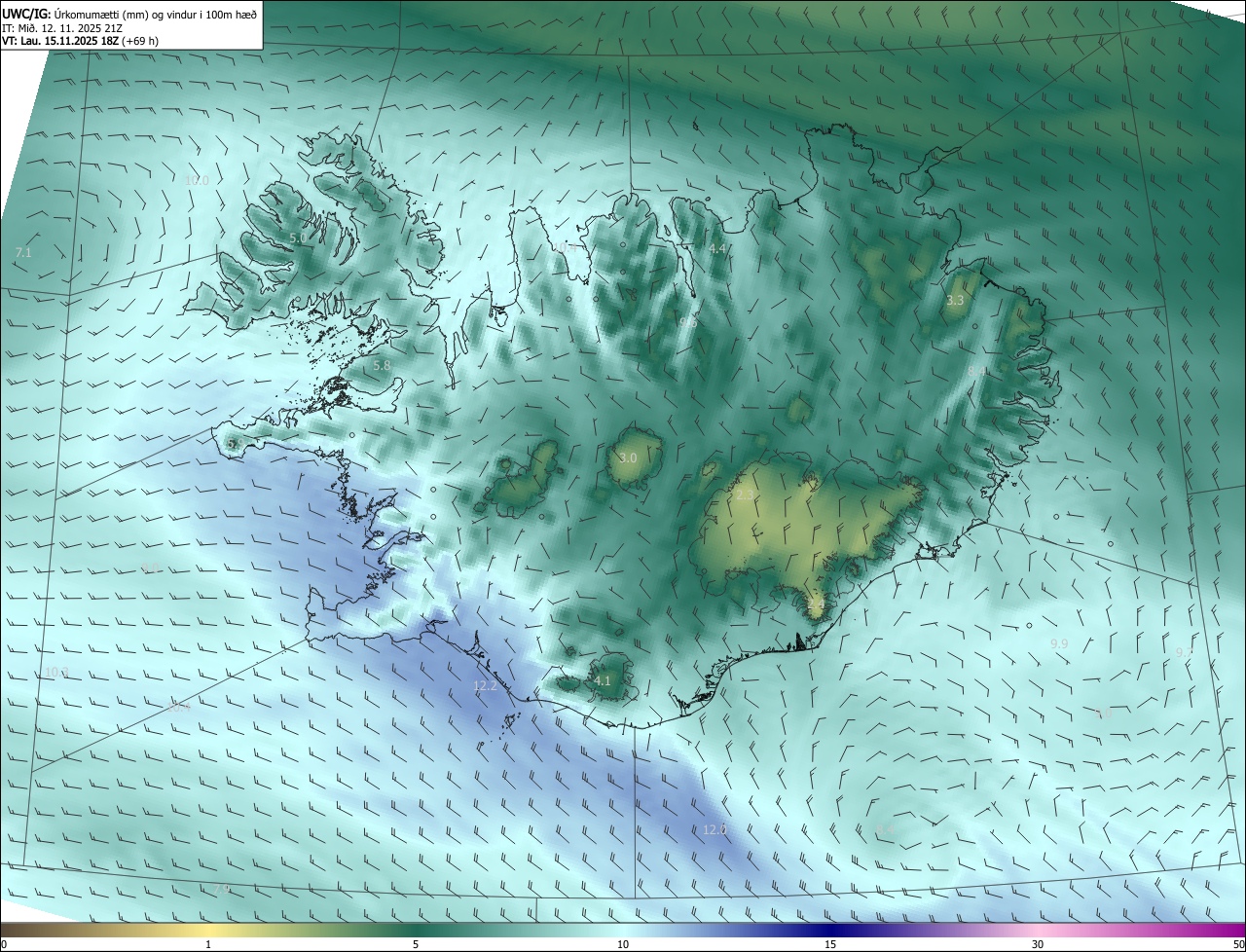
Task: Click the 12.0 value label on the map
Action: (x=715, y=829)
